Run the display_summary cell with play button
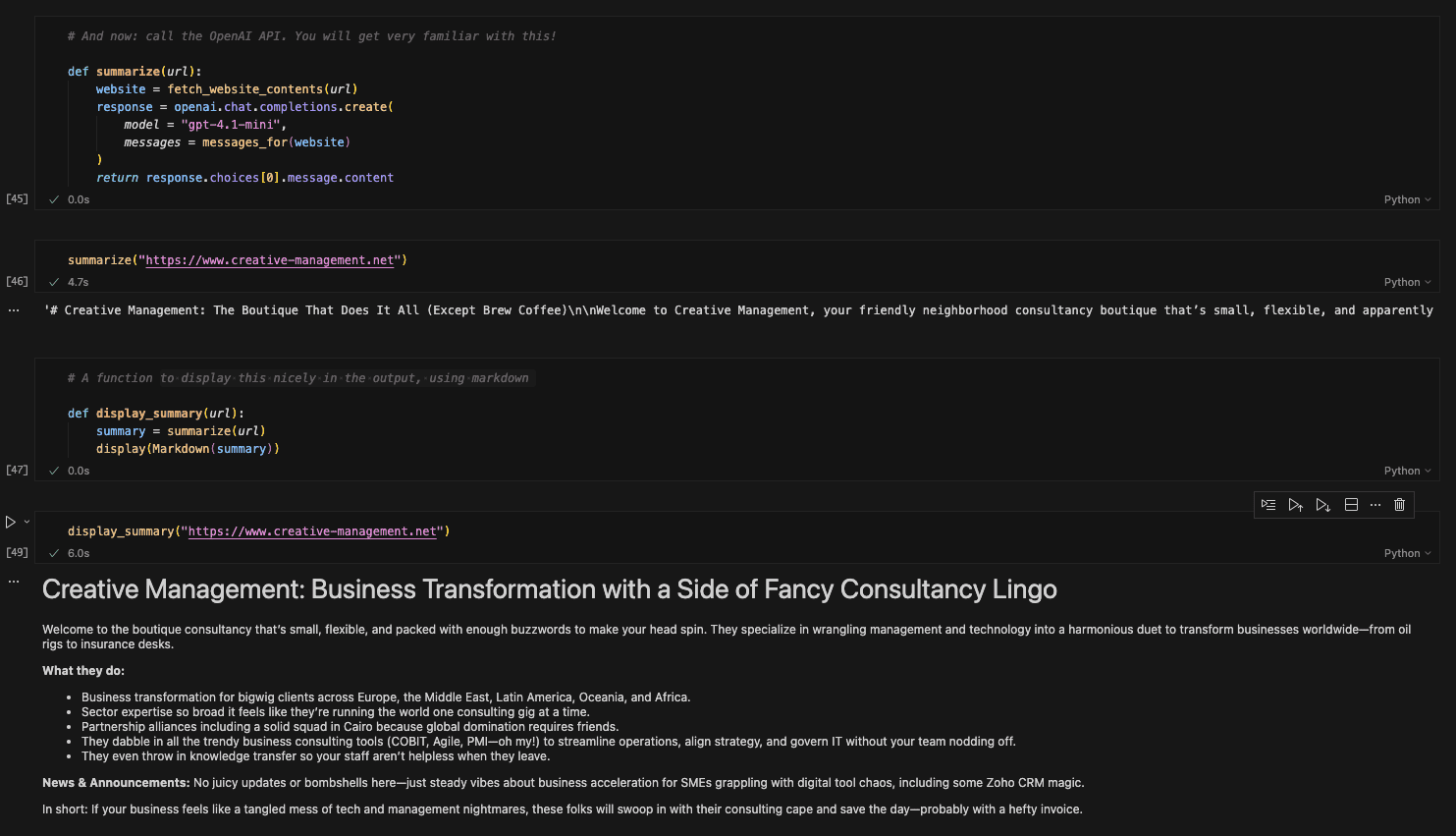 (x=11, y=522)
